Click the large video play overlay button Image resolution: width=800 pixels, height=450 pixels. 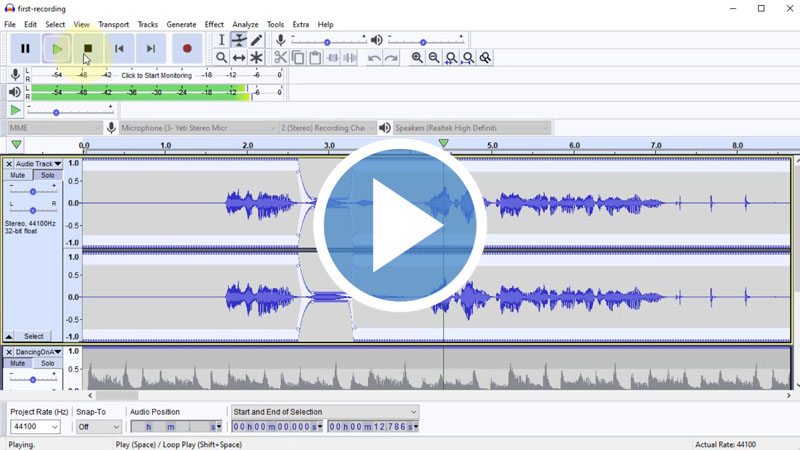400,225
